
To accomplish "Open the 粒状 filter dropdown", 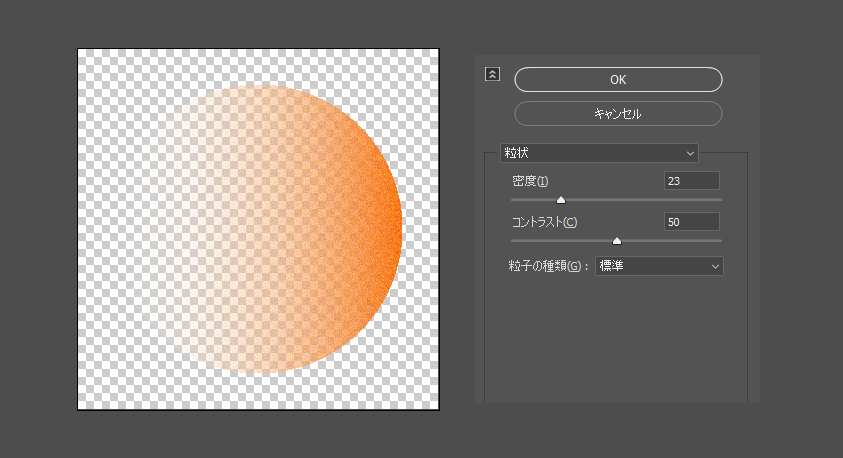I will [x=599, y=153].
